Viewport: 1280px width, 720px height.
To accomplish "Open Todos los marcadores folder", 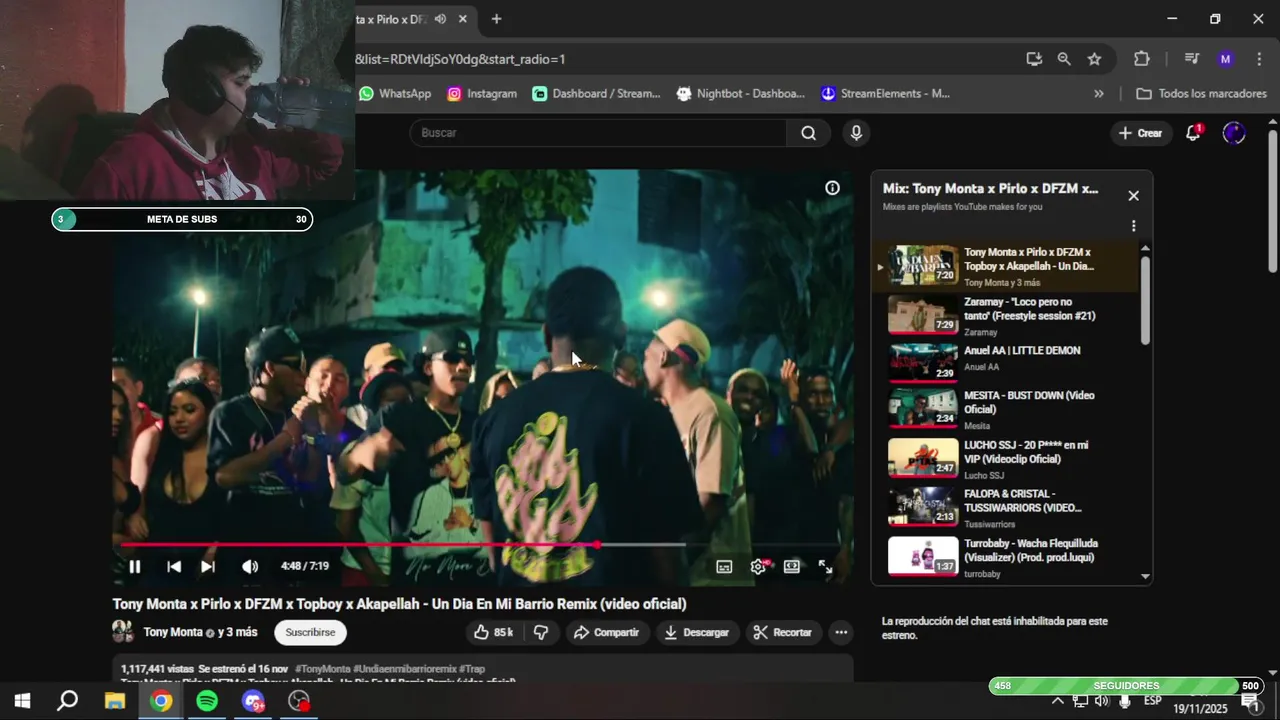I will (1201, 93).
